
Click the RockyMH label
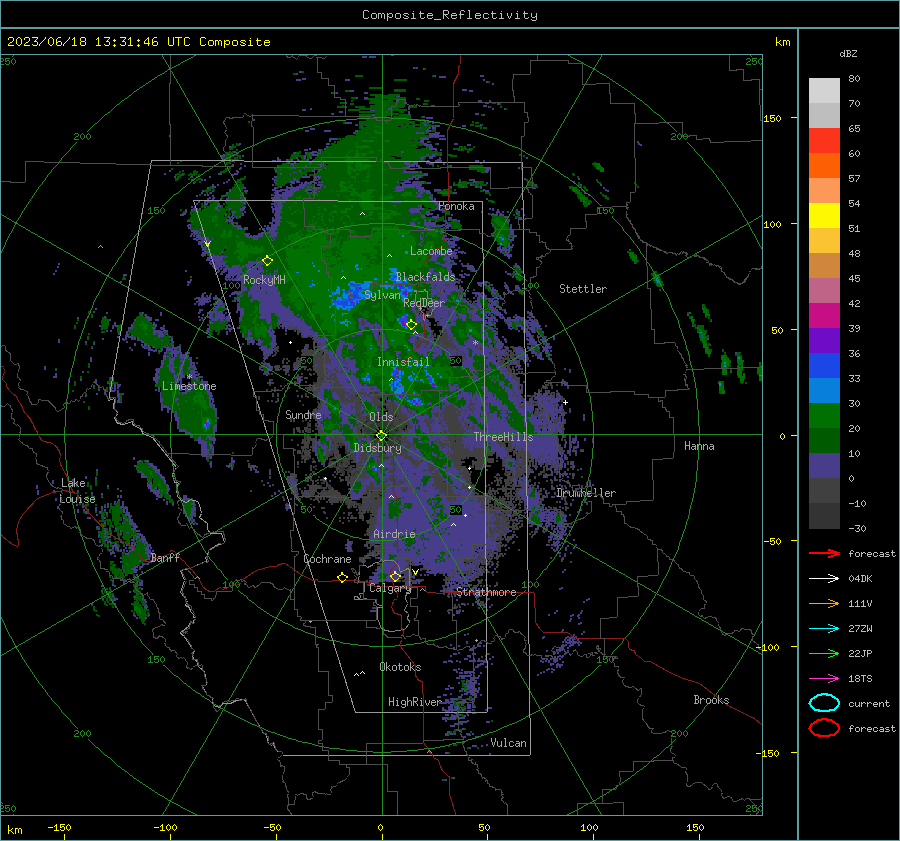click(264, 280)
